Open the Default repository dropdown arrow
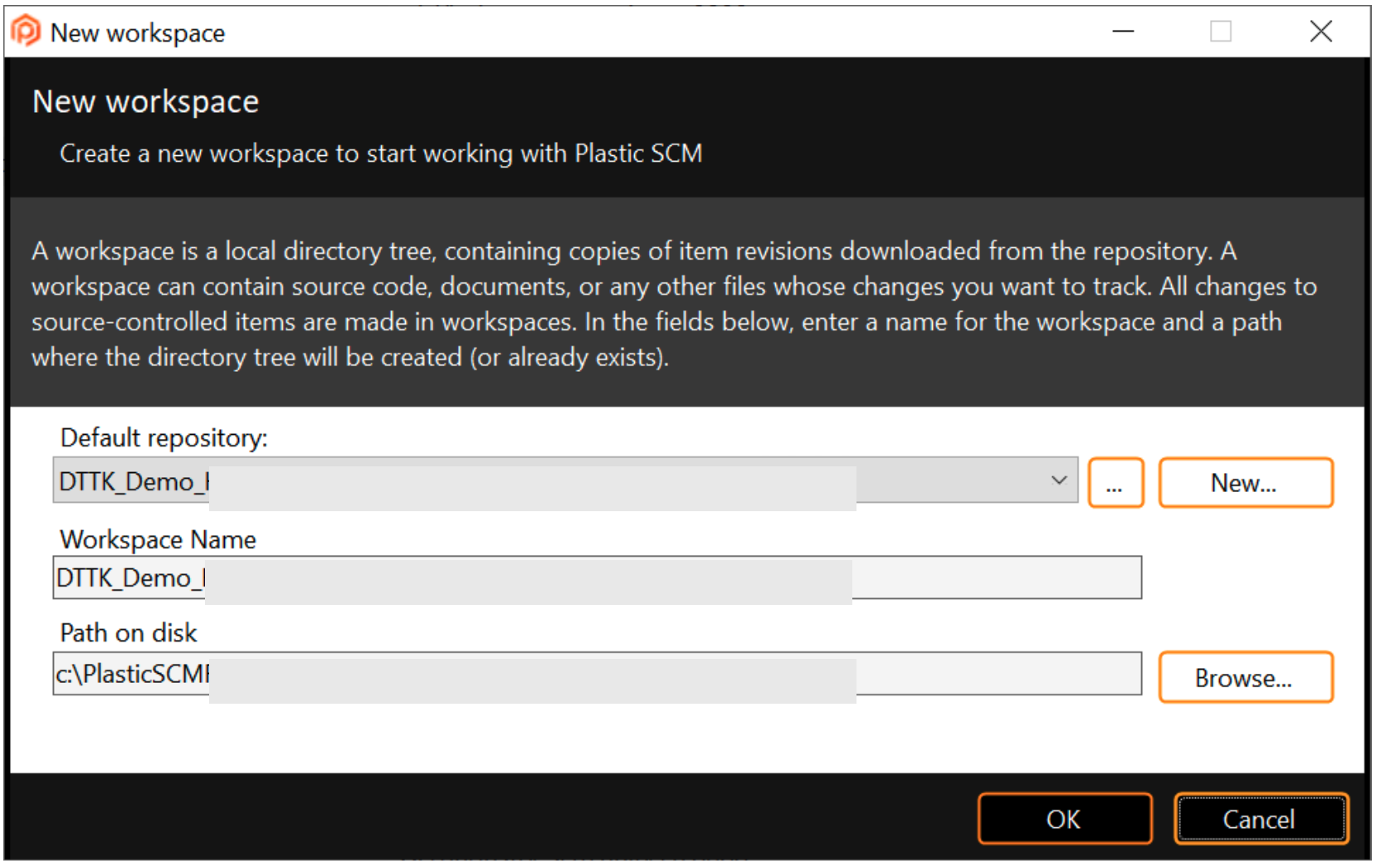 coord(1058,480)
